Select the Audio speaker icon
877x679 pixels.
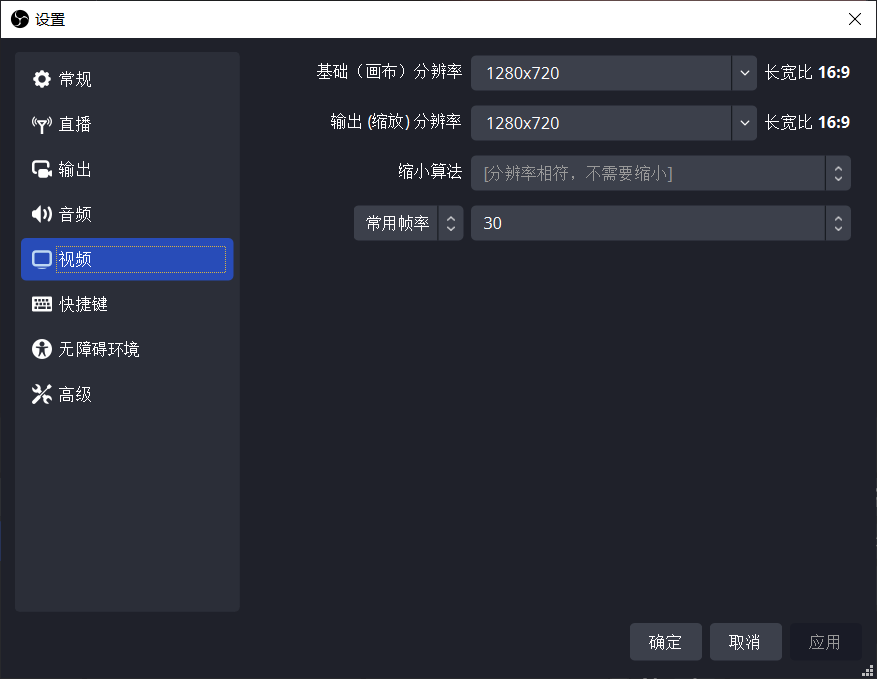(41, 213)
